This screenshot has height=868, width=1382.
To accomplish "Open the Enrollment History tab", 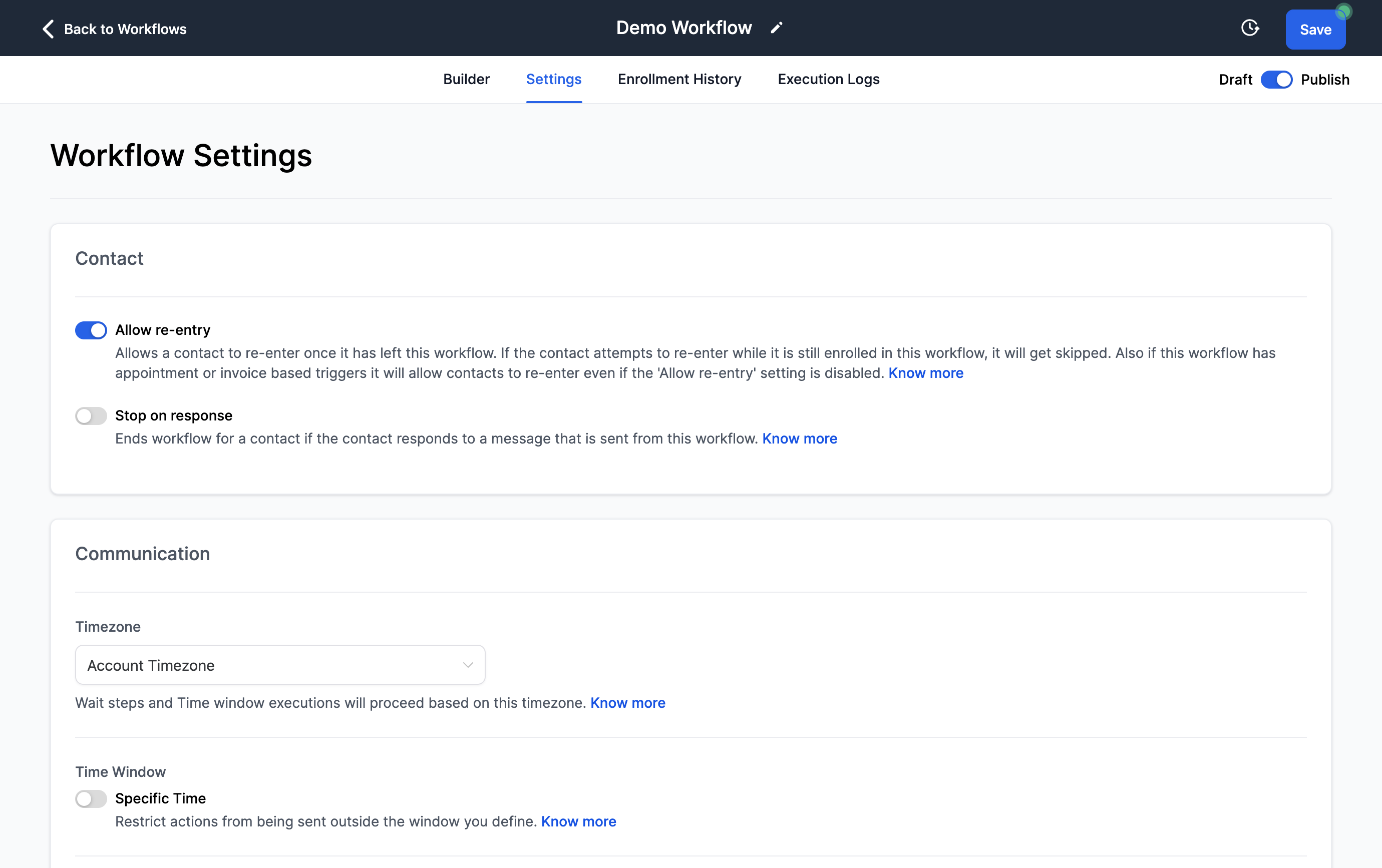I will pyautogui.click(x=679, y=79).
